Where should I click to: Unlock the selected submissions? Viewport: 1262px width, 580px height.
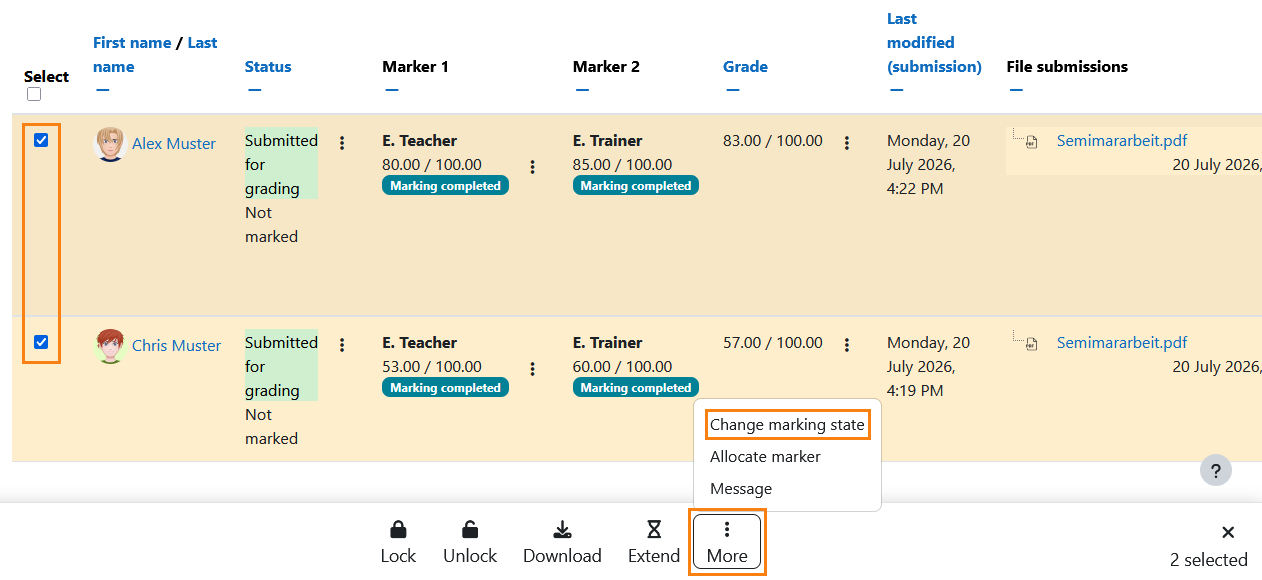pyautogui.click(x=470, y=542)
